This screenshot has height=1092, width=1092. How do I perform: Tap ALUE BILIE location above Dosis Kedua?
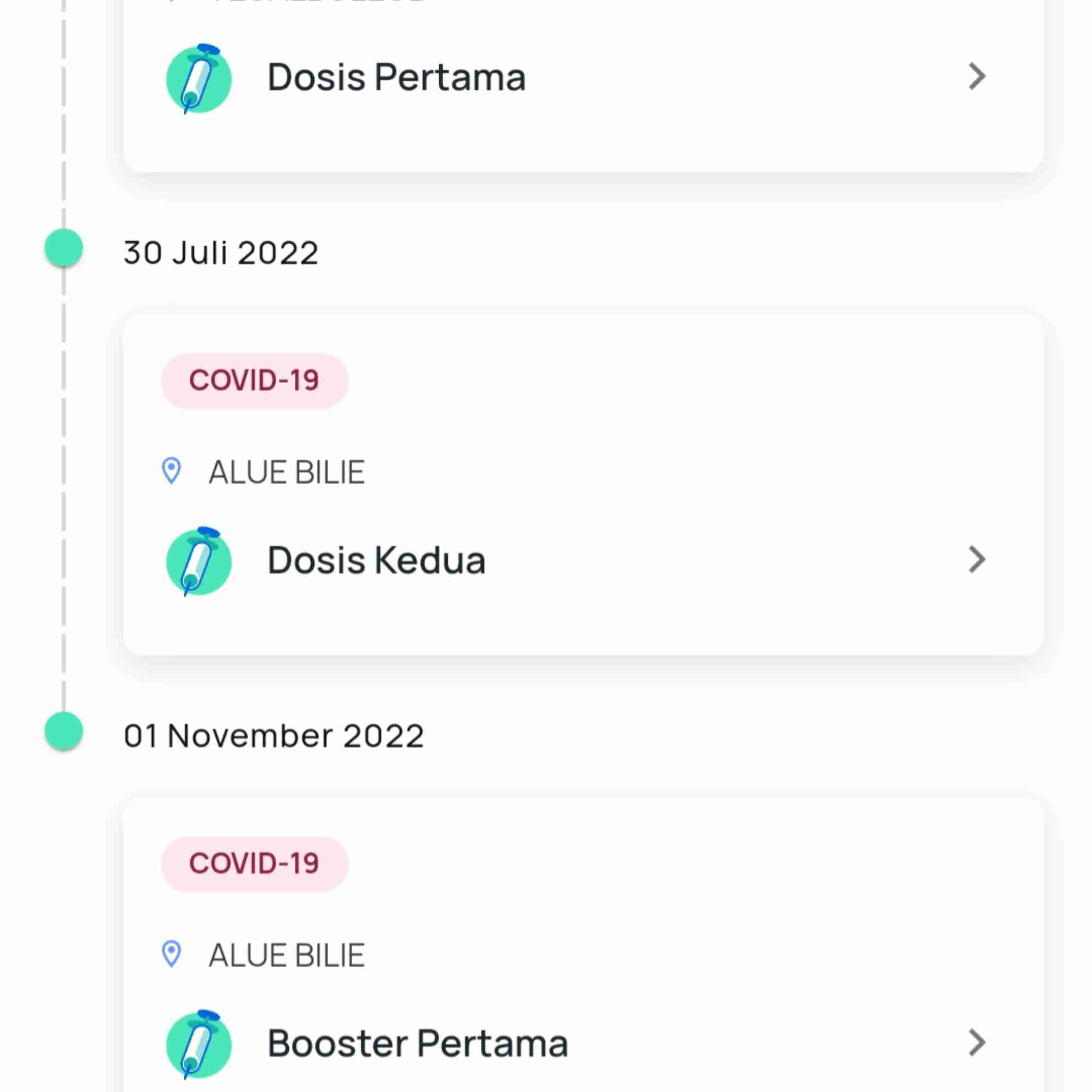286,472
